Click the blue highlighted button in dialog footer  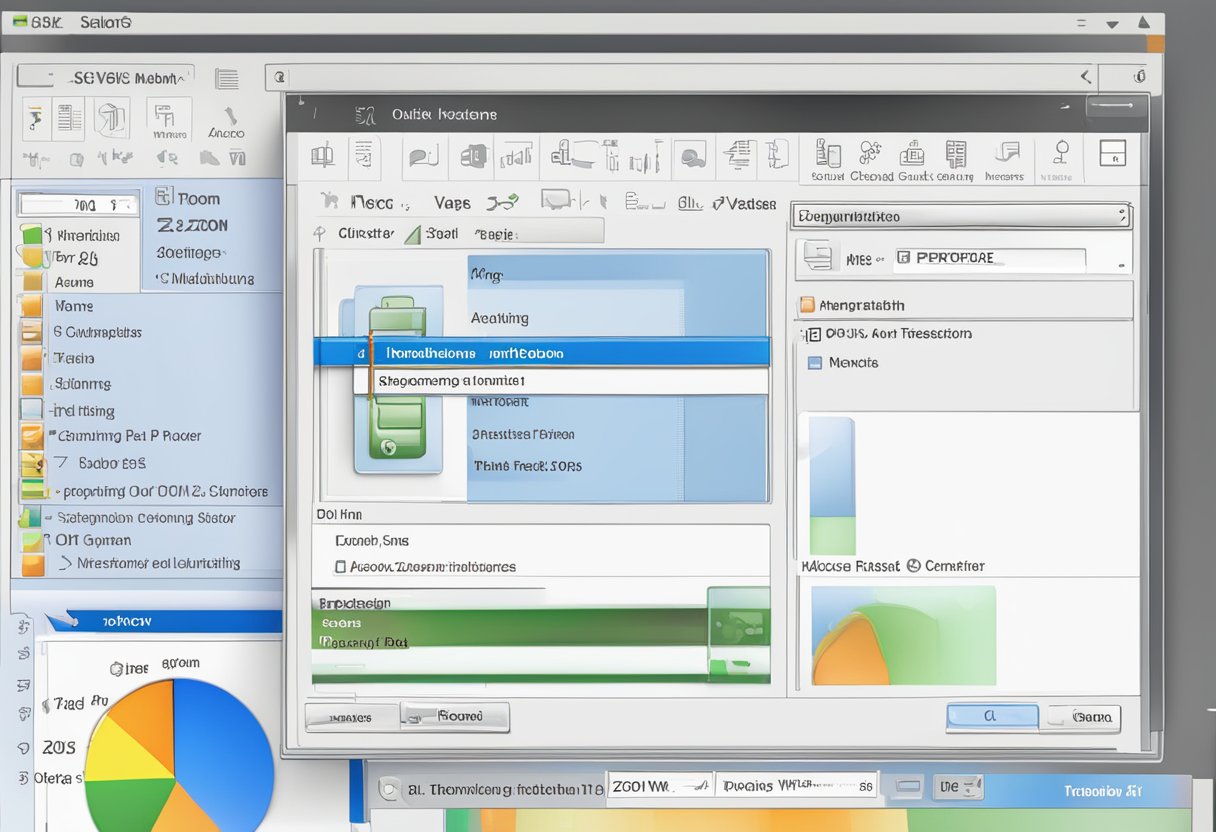[x=992, y=716]
